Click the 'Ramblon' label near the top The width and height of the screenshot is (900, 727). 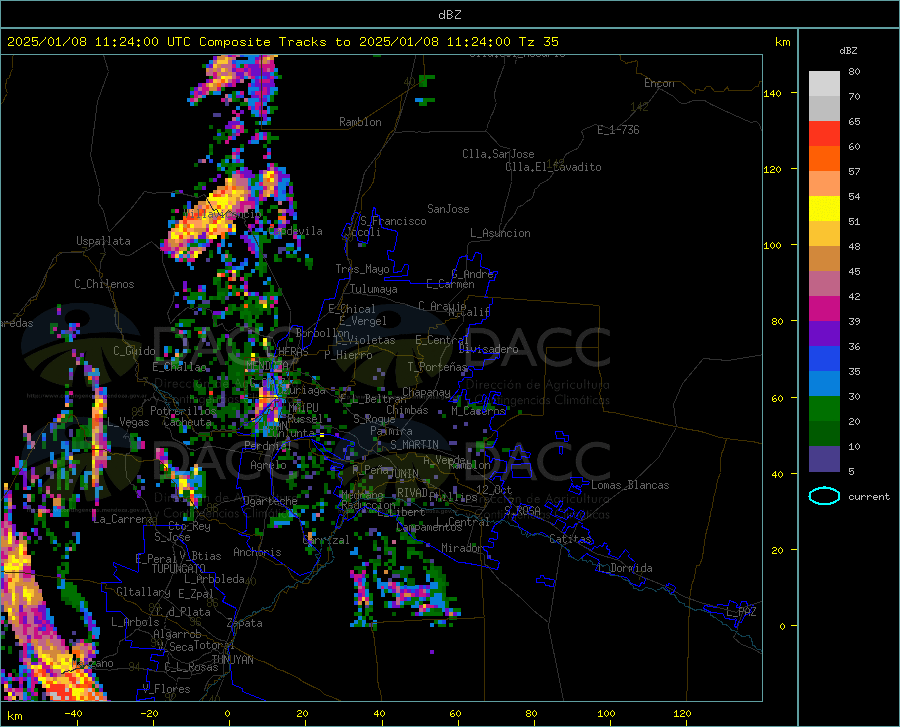click(x=360, y=122)
